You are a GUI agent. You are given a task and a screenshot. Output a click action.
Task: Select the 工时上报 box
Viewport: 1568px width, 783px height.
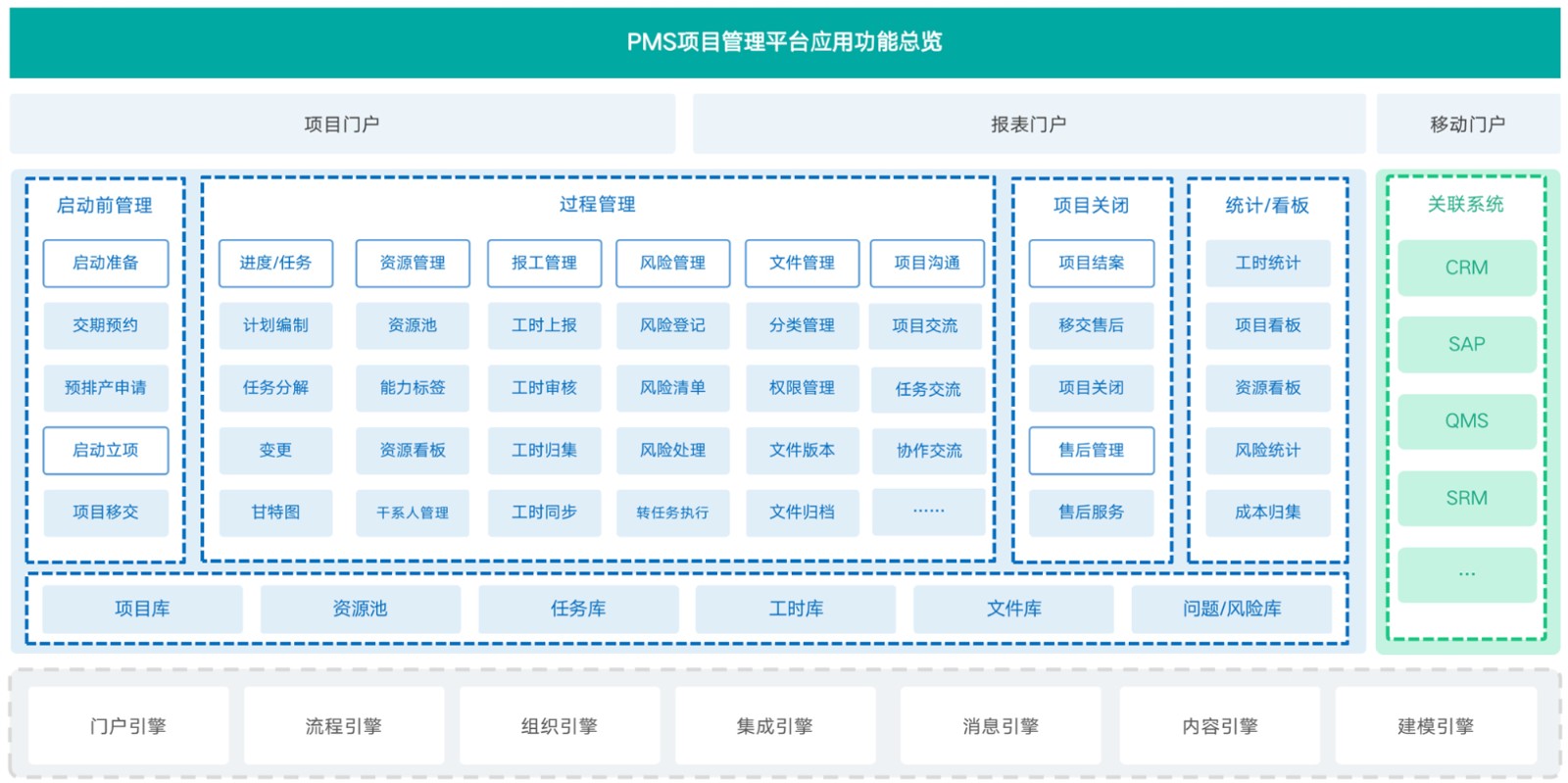tap(545, 325)
